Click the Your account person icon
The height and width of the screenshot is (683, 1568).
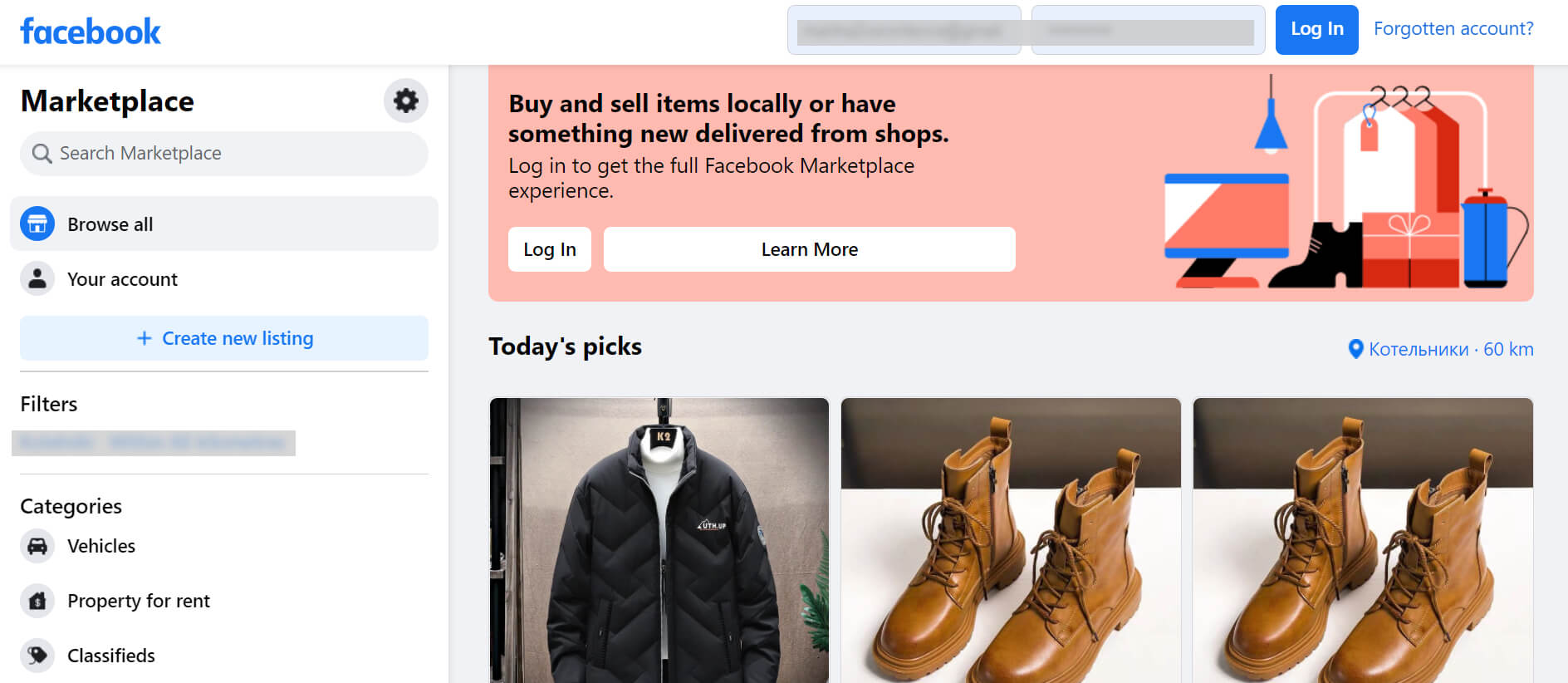point(37,279)
